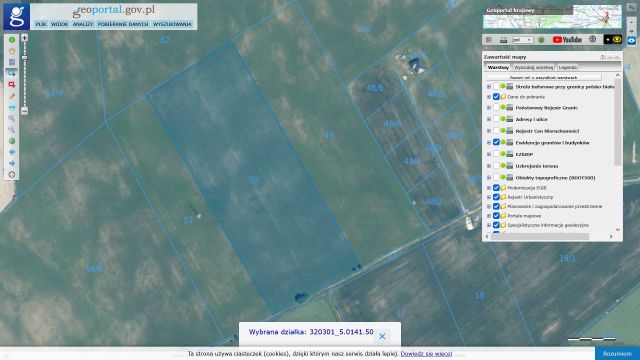Click the Rozumiem cookie button

point(617,353)
